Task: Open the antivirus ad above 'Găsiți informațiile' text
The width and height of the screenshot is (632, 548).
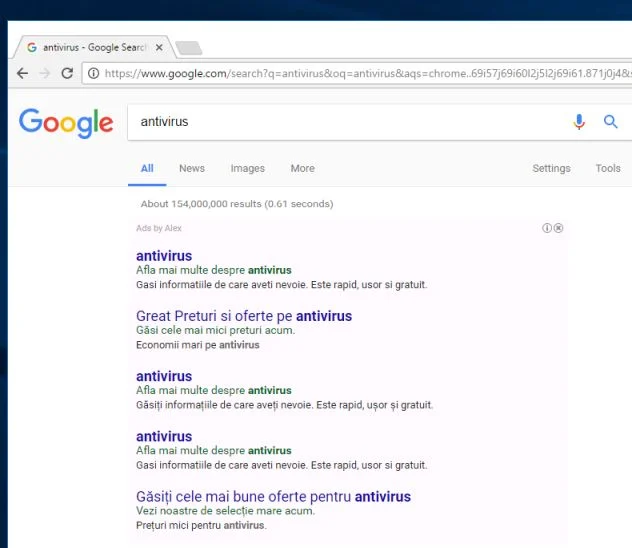Action: click(x=164, y=376)
